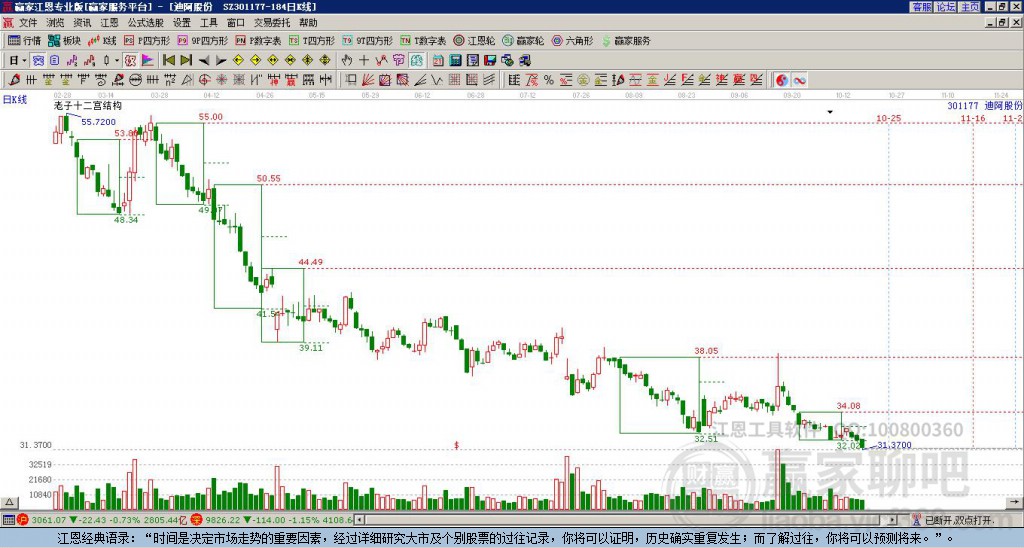Click the 50.55 price level label

[x=268, y=178]
